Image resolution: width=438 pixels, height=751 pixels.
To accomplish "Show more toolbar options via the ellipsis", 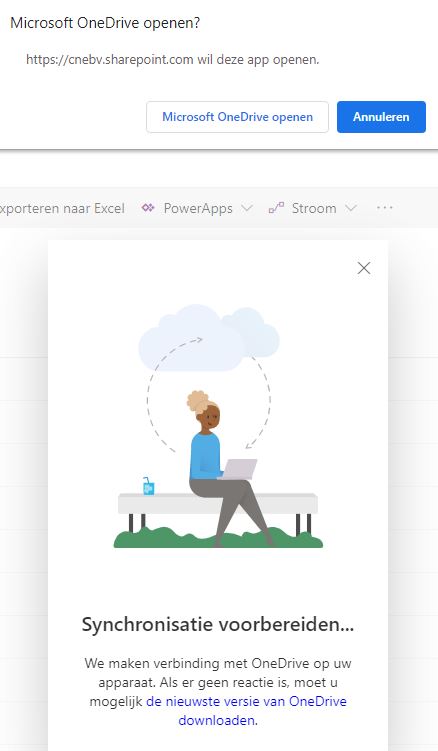I will click(385, 208).
